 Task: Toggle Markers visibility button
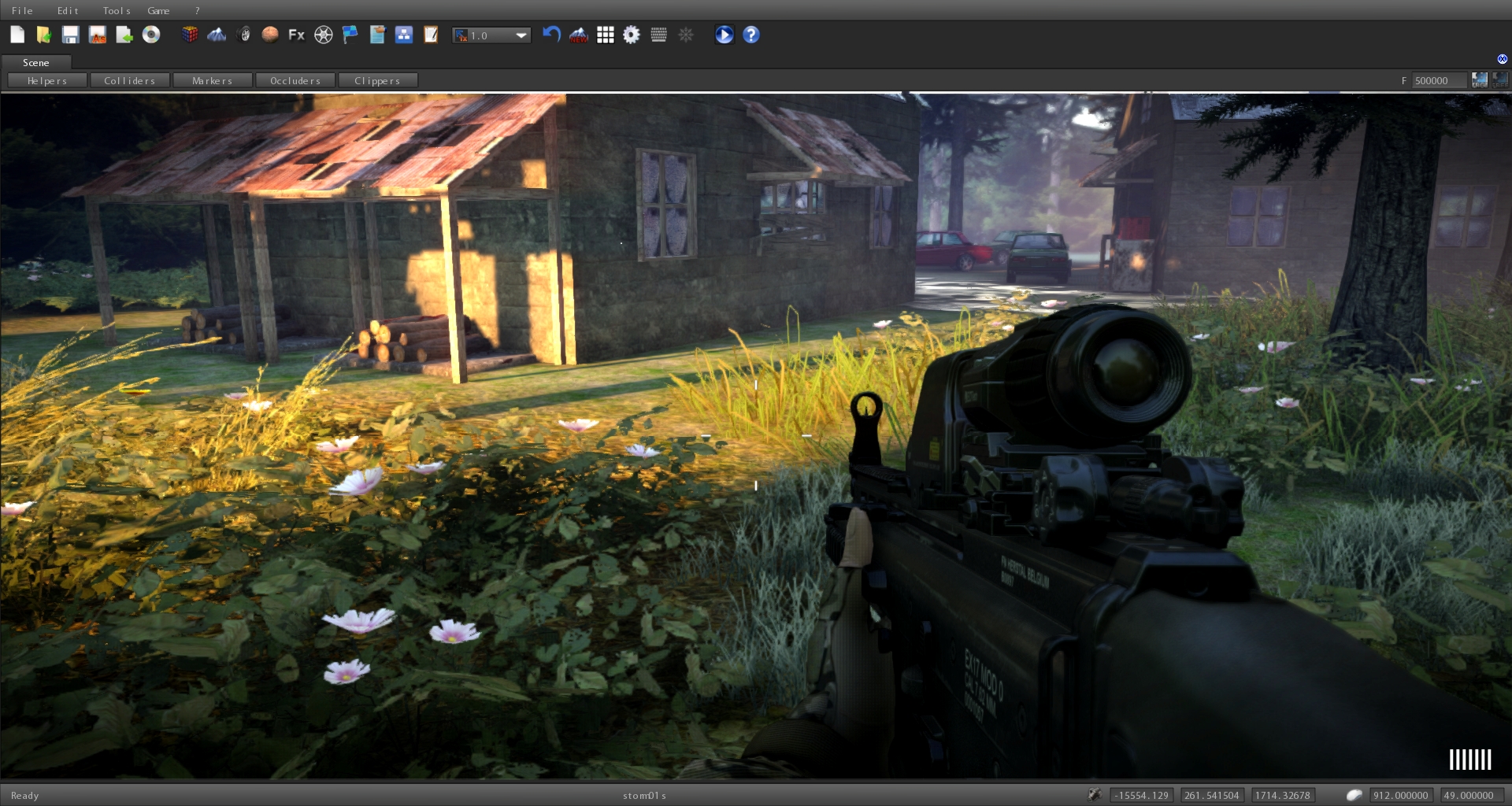tap(212, 80)
